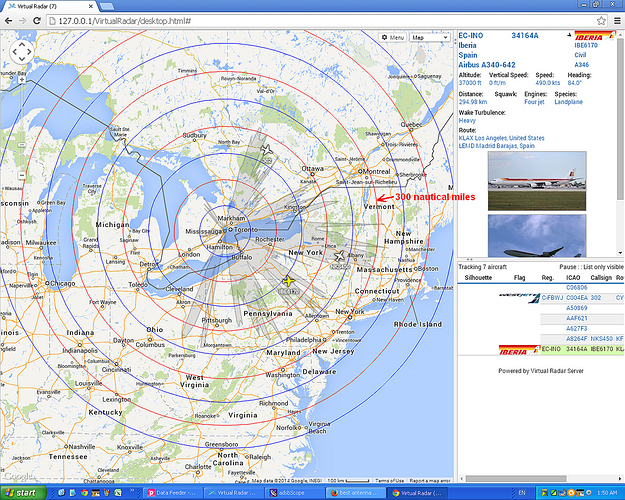Expand the quick launch overflow chevron

pyautogui.click(x=132, y=491)
